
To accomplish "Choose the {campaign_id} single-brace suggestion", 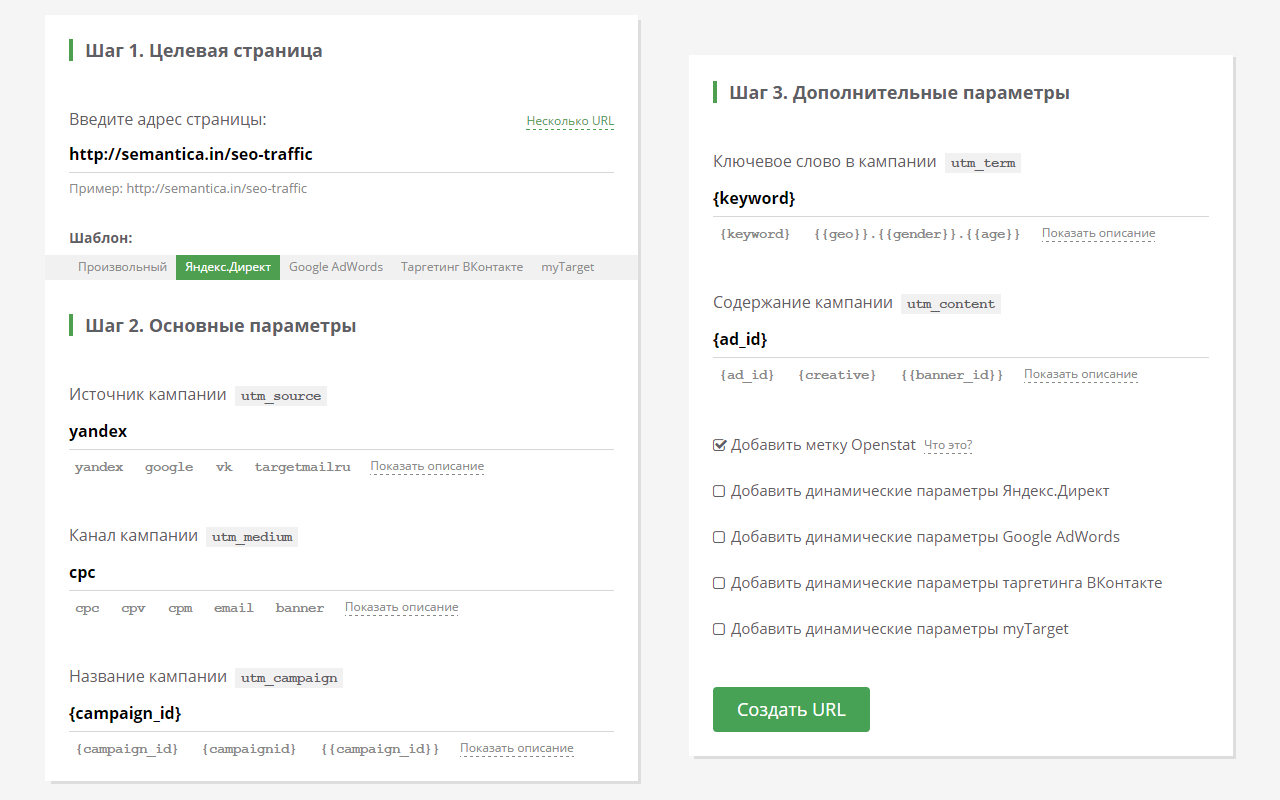I will pyautogui.click(x=127, y=749).
